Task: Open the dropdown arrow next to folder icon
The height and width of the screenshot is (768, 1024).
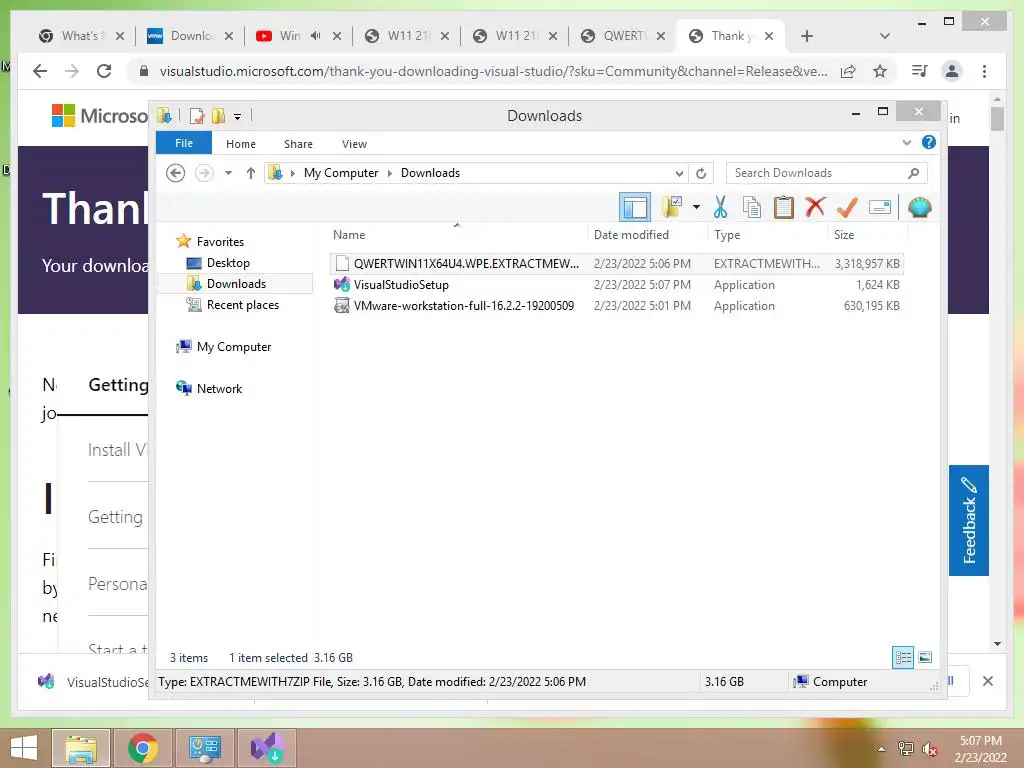Action: click(x=696, y=208)
